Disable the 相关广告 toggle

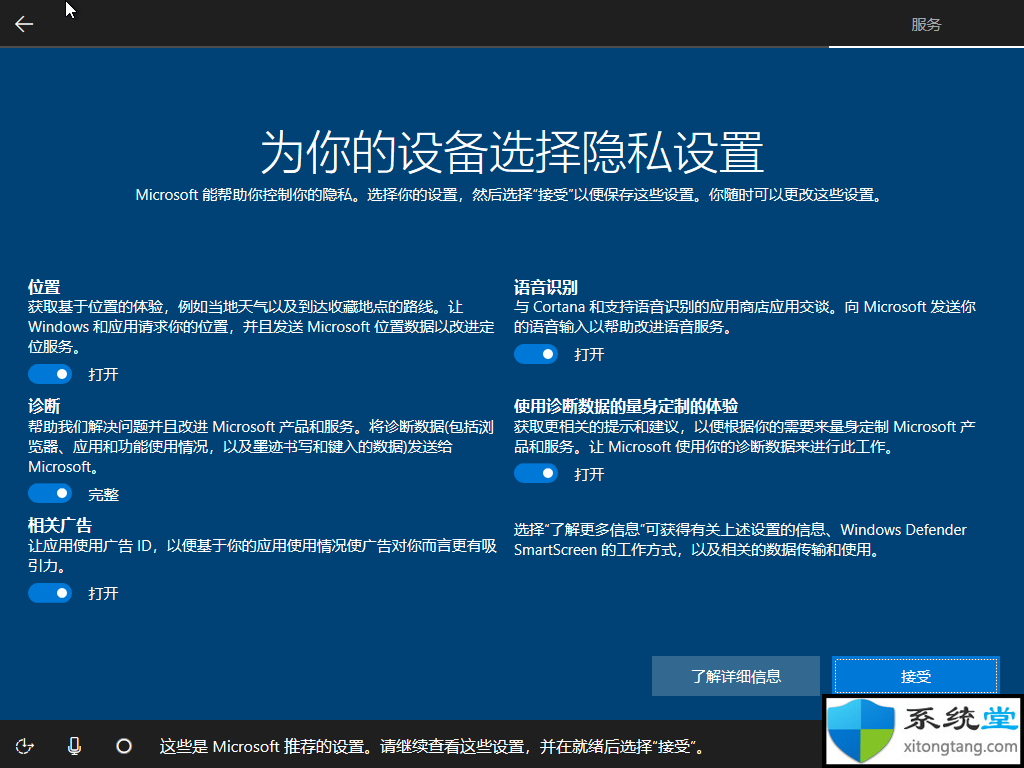[x=50, y=593]
